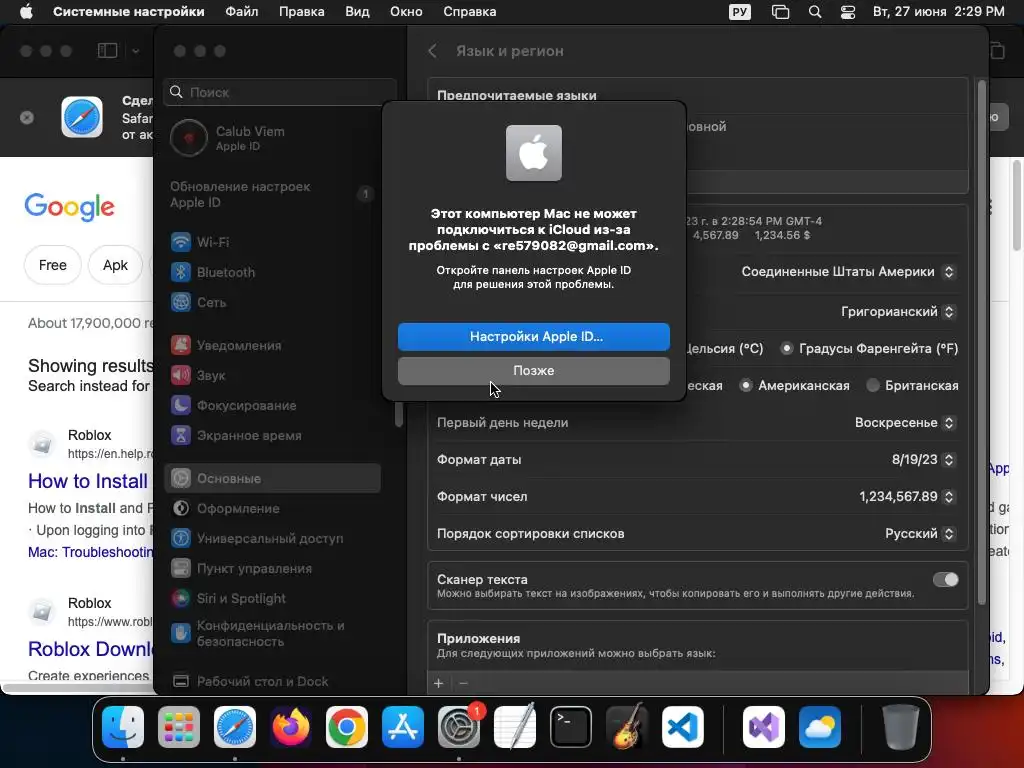Open Launchpad from the Dock
The image size is (1024, 768).
pos(179,727)
